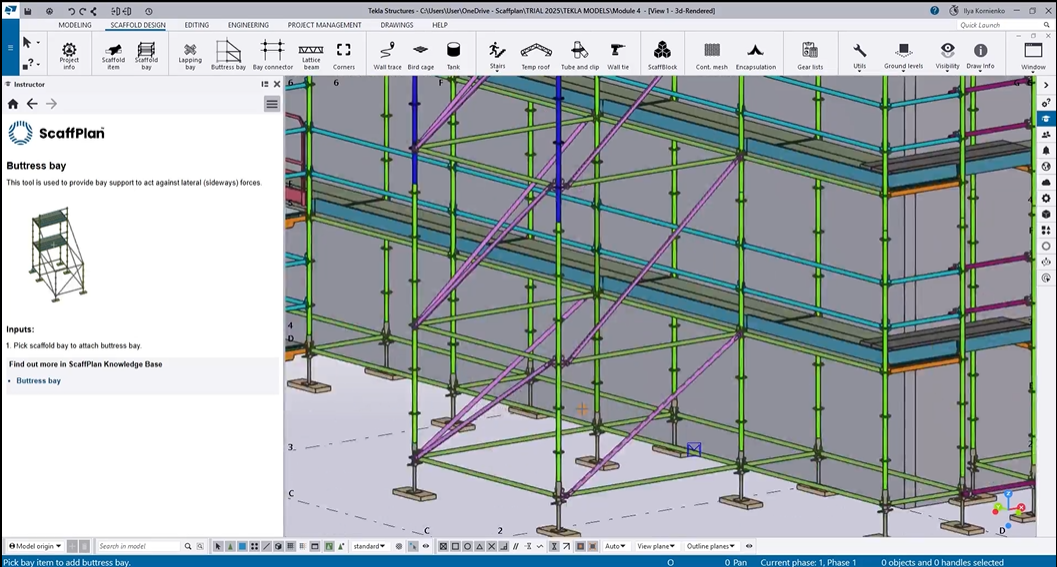Toggle blue square selection switch
Screen dimensions: 1057x567
242,546
